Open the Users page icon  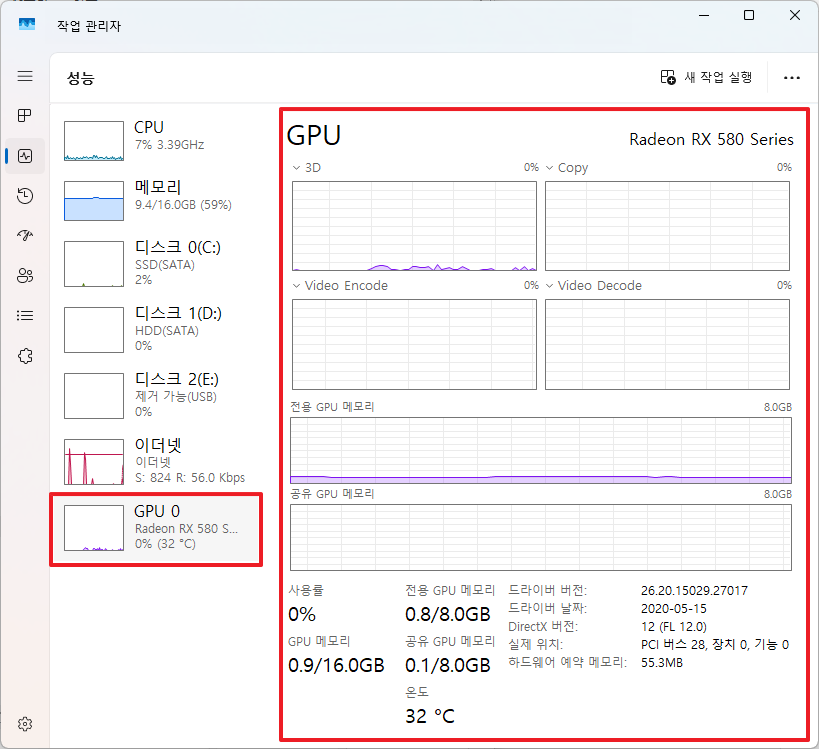pos(25,275)
